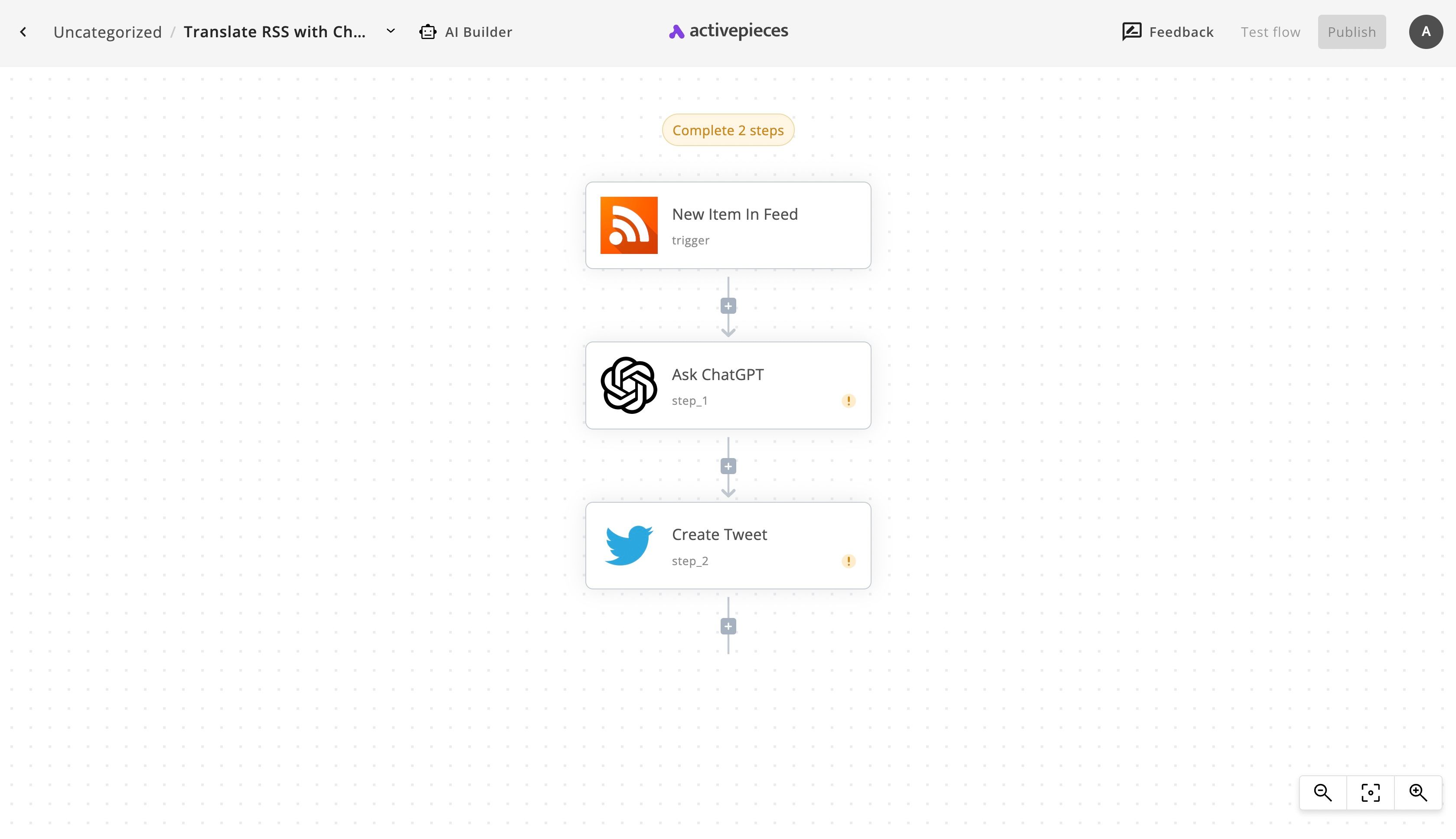The height and width of the screenshot is (839, 1456).
Task: Open the Feedback link text
Action: coord(1181,32)
